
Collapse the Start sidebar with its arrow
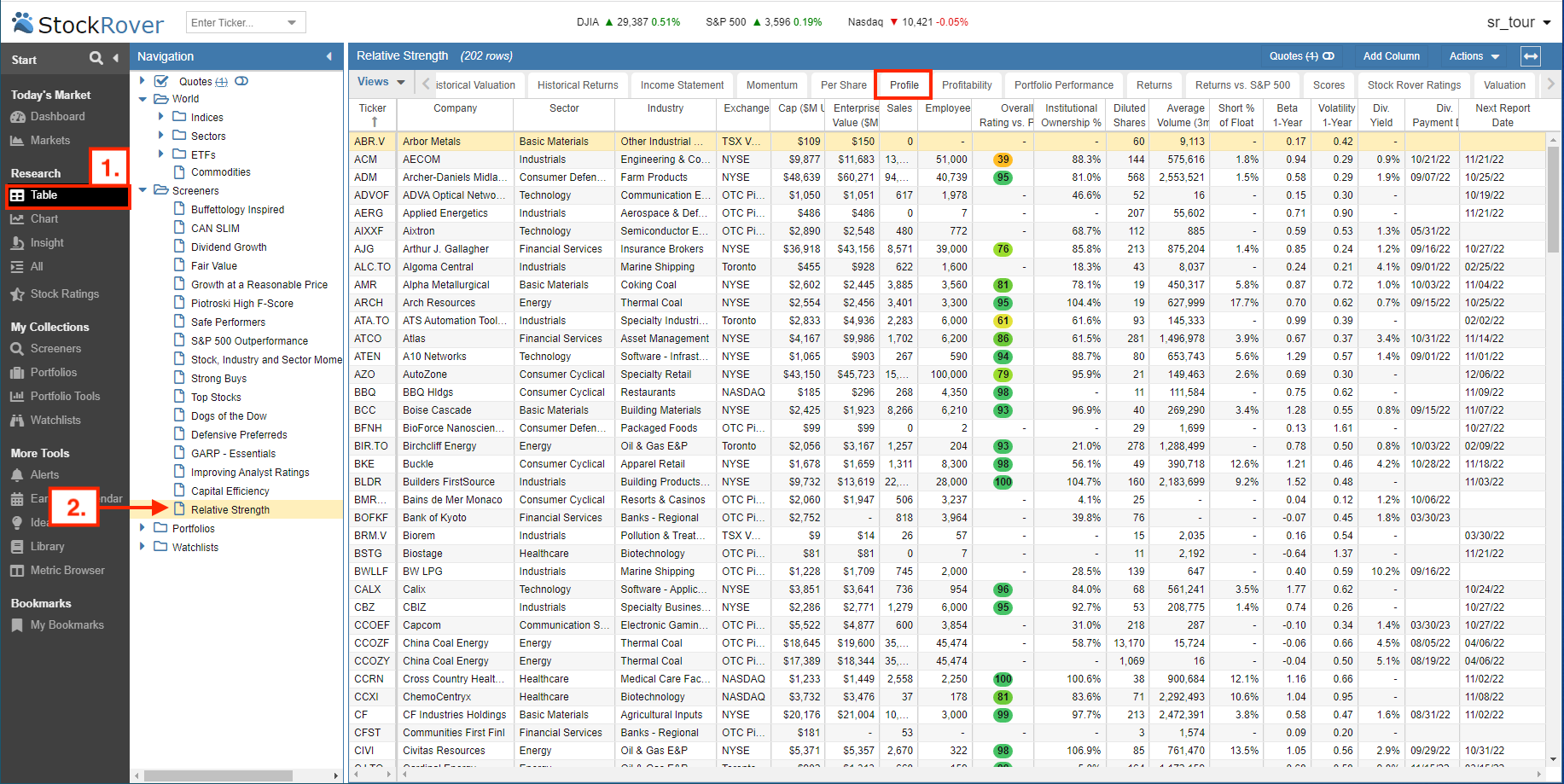[x=116, y=58]
